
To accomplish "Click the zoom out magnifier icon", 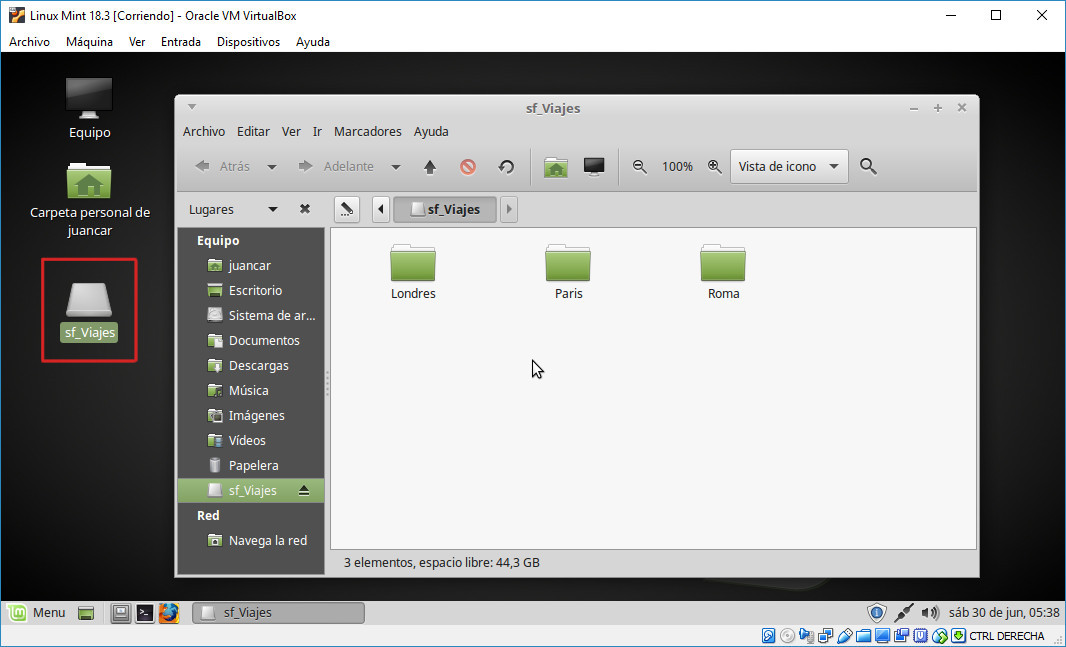I will pyautogui.click(x=640, y=167).
